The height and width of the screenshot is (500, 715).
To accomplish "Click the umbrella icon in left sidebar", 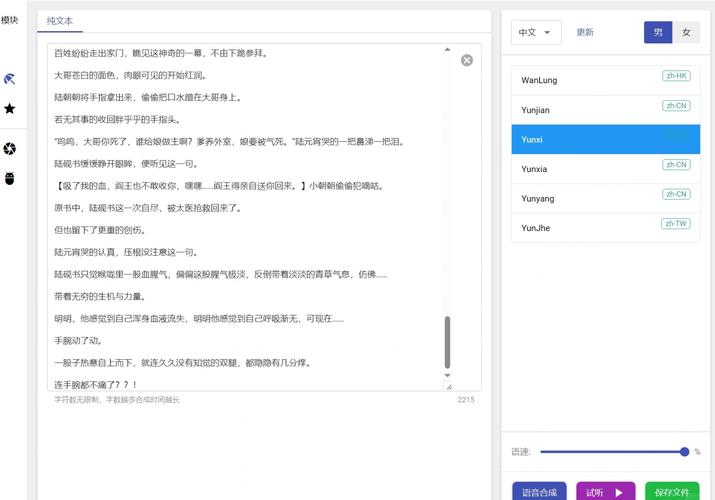I will [10, 79].
